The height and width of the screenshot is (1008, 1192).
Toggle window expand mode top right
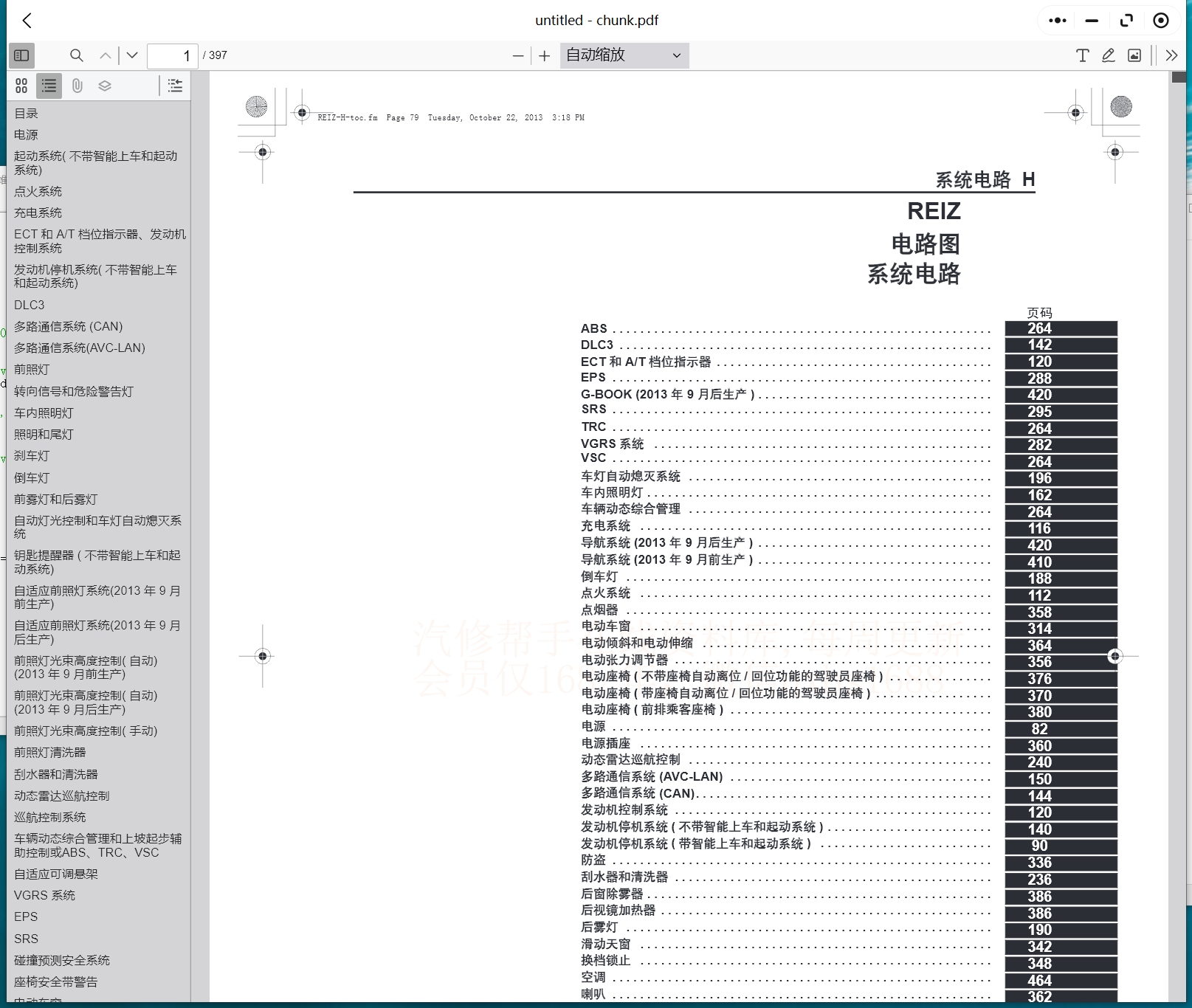tap(1126, 20)
